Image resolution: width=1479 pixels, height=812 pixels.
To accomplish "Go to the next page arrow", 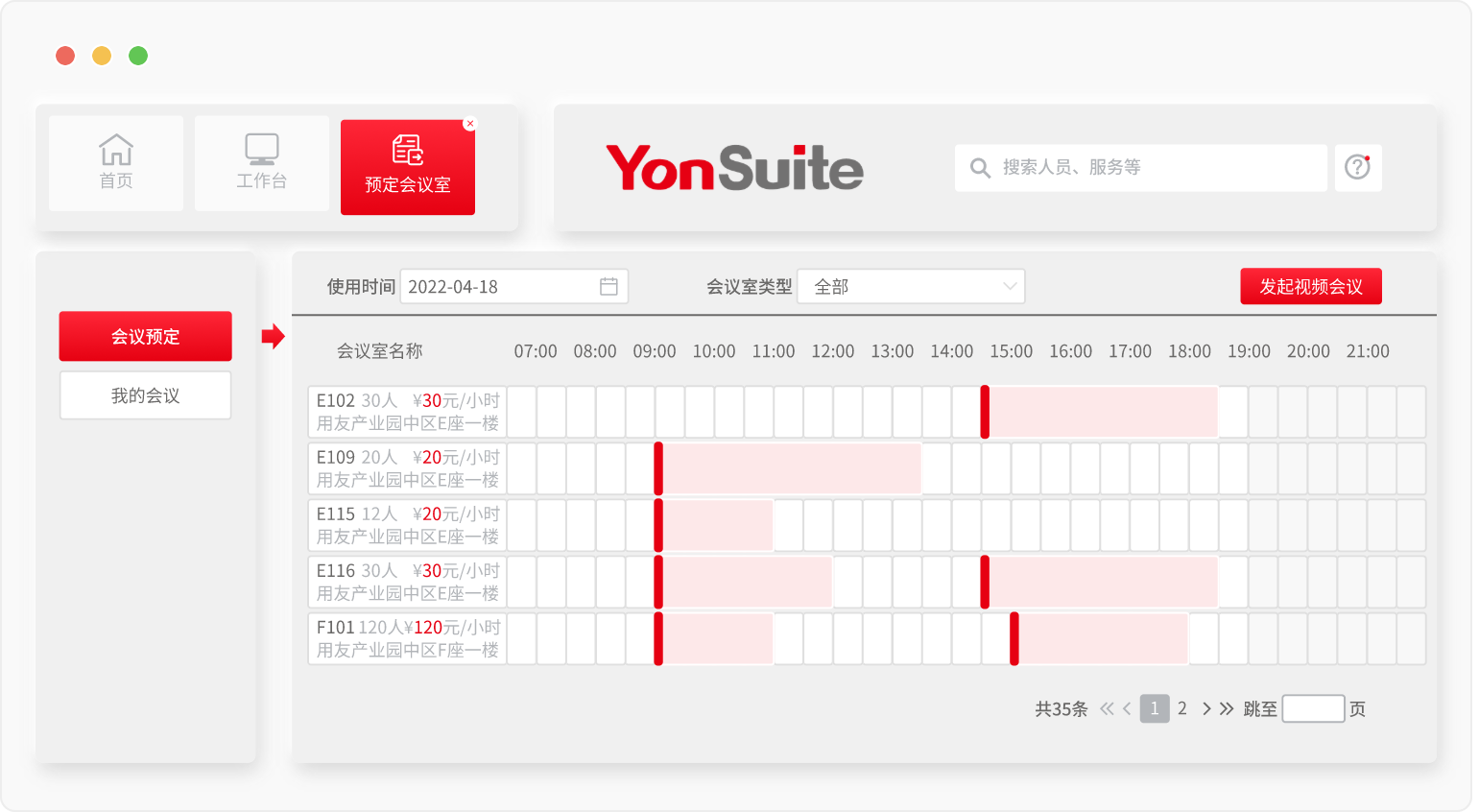I will pyautogui.click(x=1206, y=709).
